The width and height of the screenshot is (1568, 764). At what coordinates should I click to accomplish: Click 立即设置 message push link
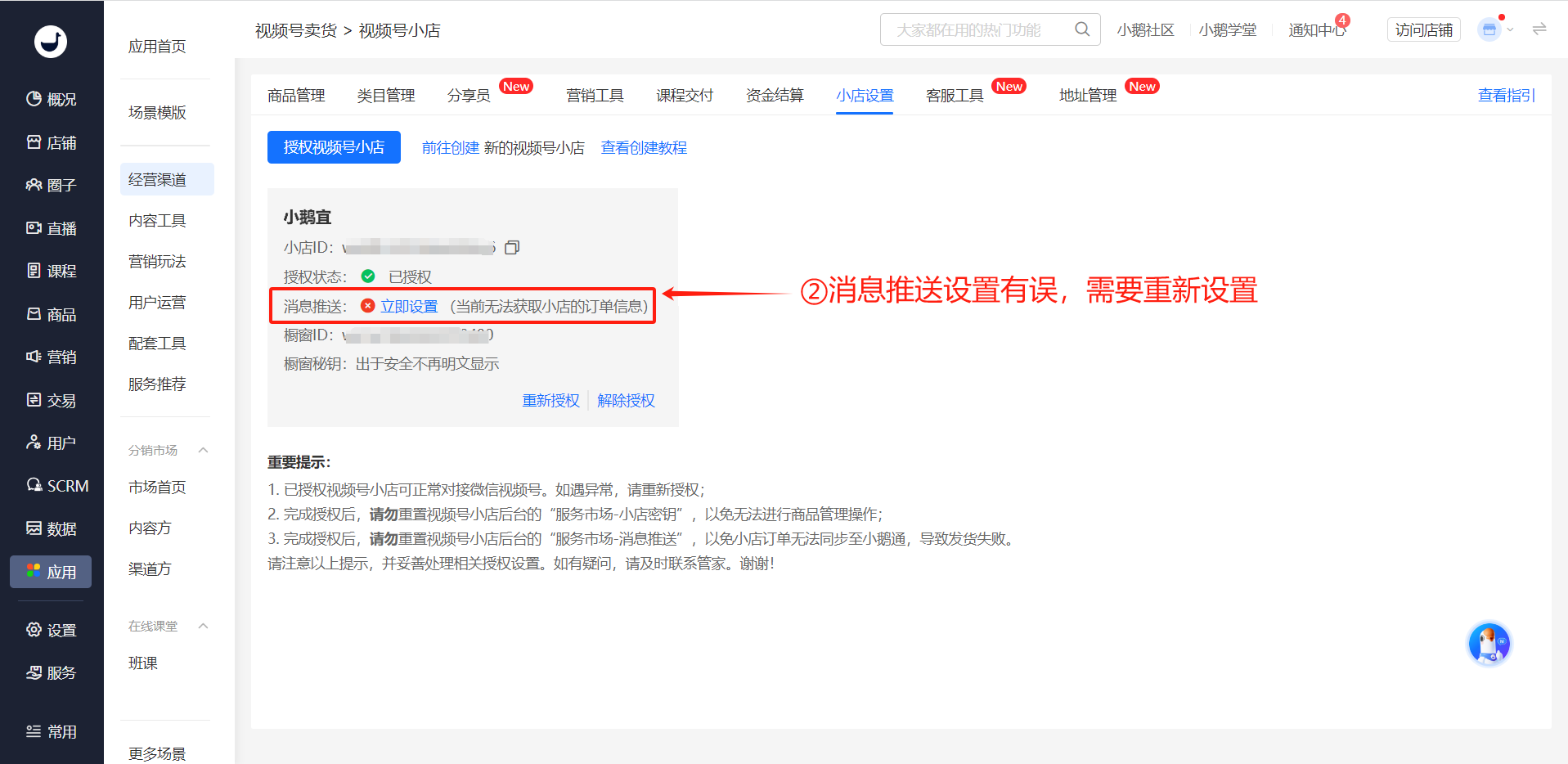(409, 306)
